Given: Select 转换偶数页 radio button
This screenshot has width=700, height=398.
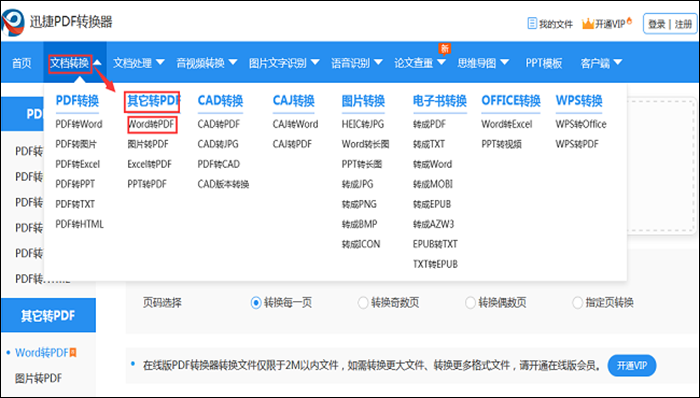Looking at the screenshot, I should pyautogui.click(x=470, y=303).
